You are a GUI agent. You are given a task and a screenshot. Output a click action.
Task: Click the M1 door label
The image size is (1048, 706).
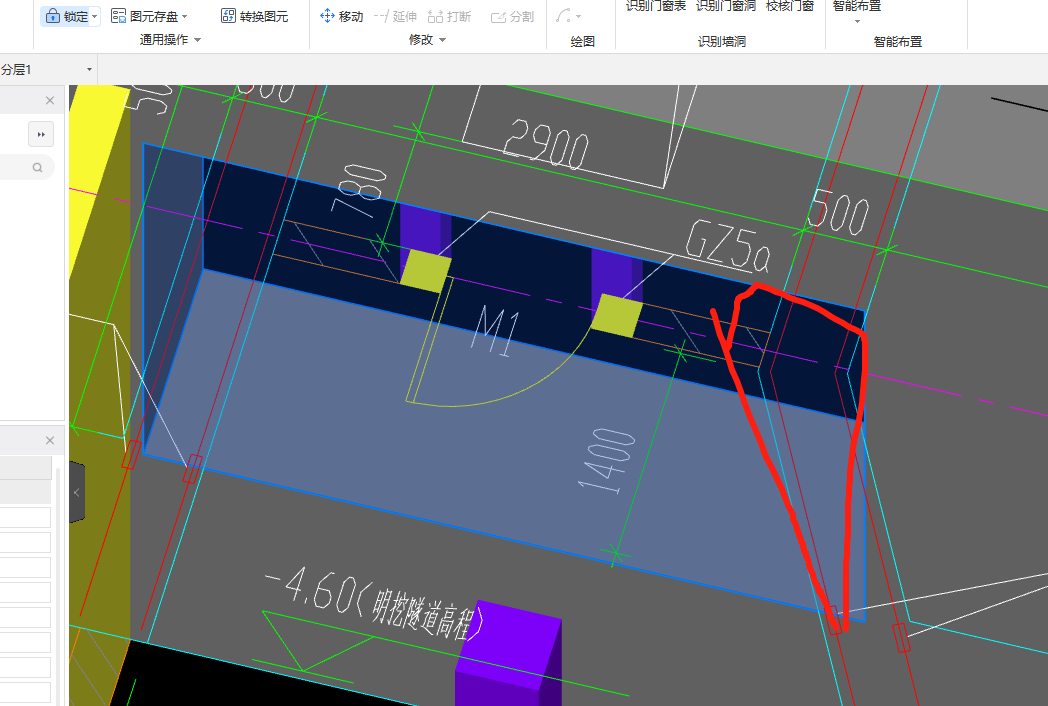(x=496, y=331)
